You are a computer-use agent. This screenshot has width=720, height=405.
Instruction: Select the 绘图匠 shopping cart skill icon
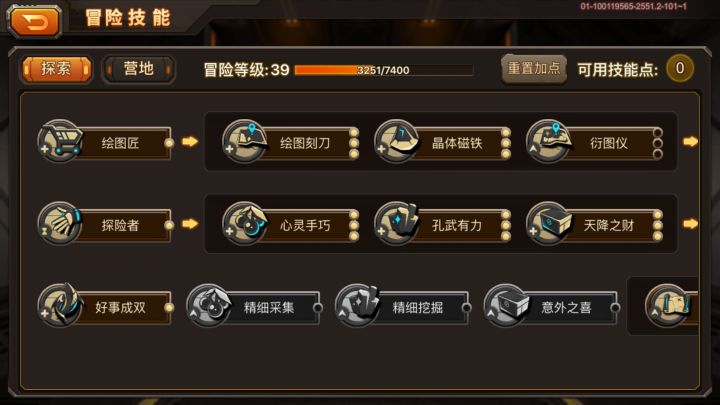click(x=60, y=141)
